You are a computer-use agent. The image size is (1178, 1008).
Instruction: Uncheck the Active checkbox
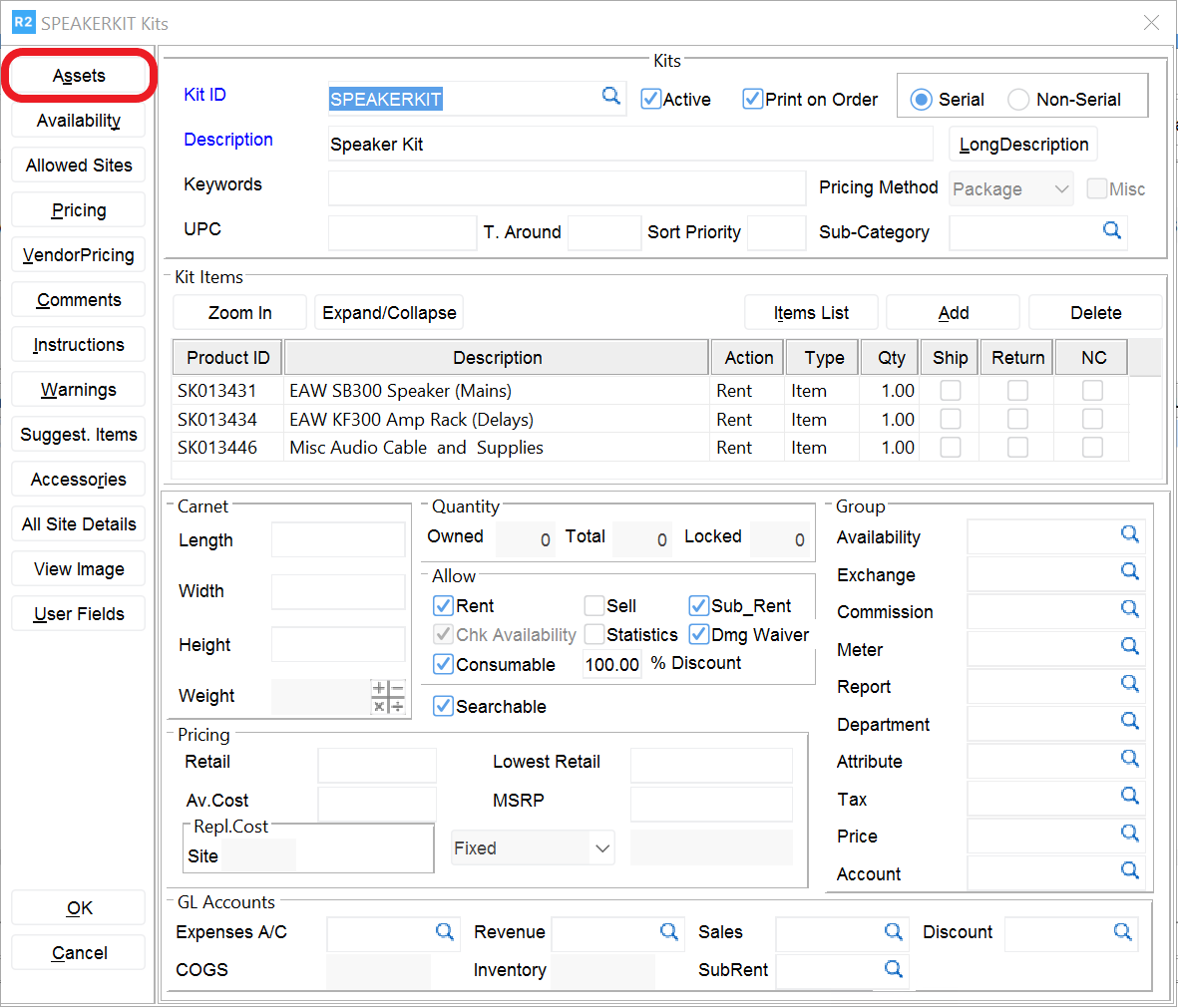651,99
